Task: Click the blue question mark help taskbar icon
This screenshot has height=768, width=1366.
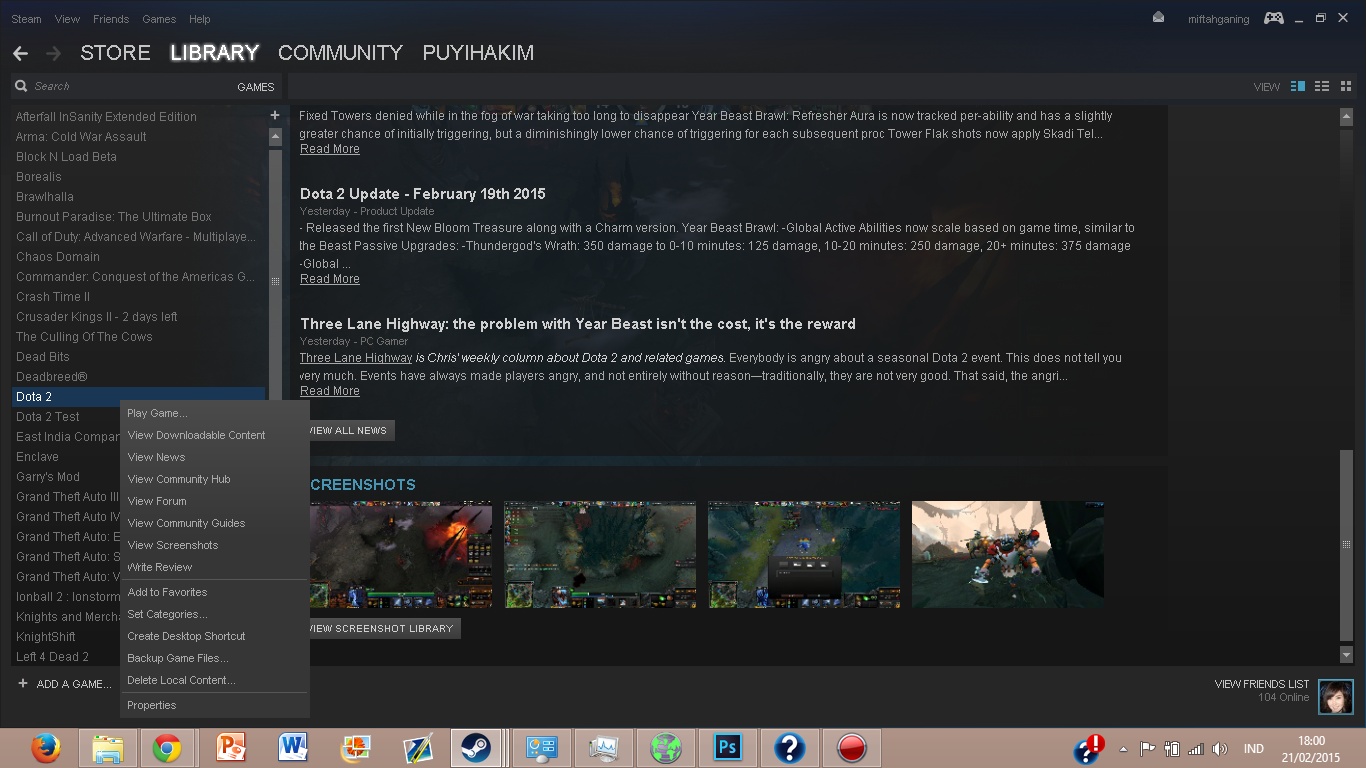Action: pos(789,748)
